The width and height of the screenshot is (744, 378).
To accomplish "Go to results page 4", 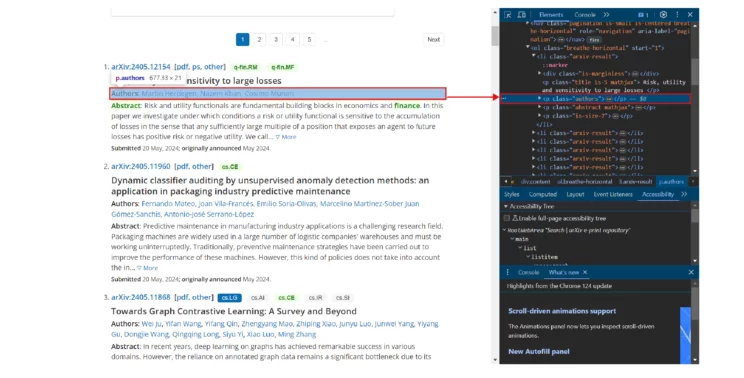I will coord(292,39).
